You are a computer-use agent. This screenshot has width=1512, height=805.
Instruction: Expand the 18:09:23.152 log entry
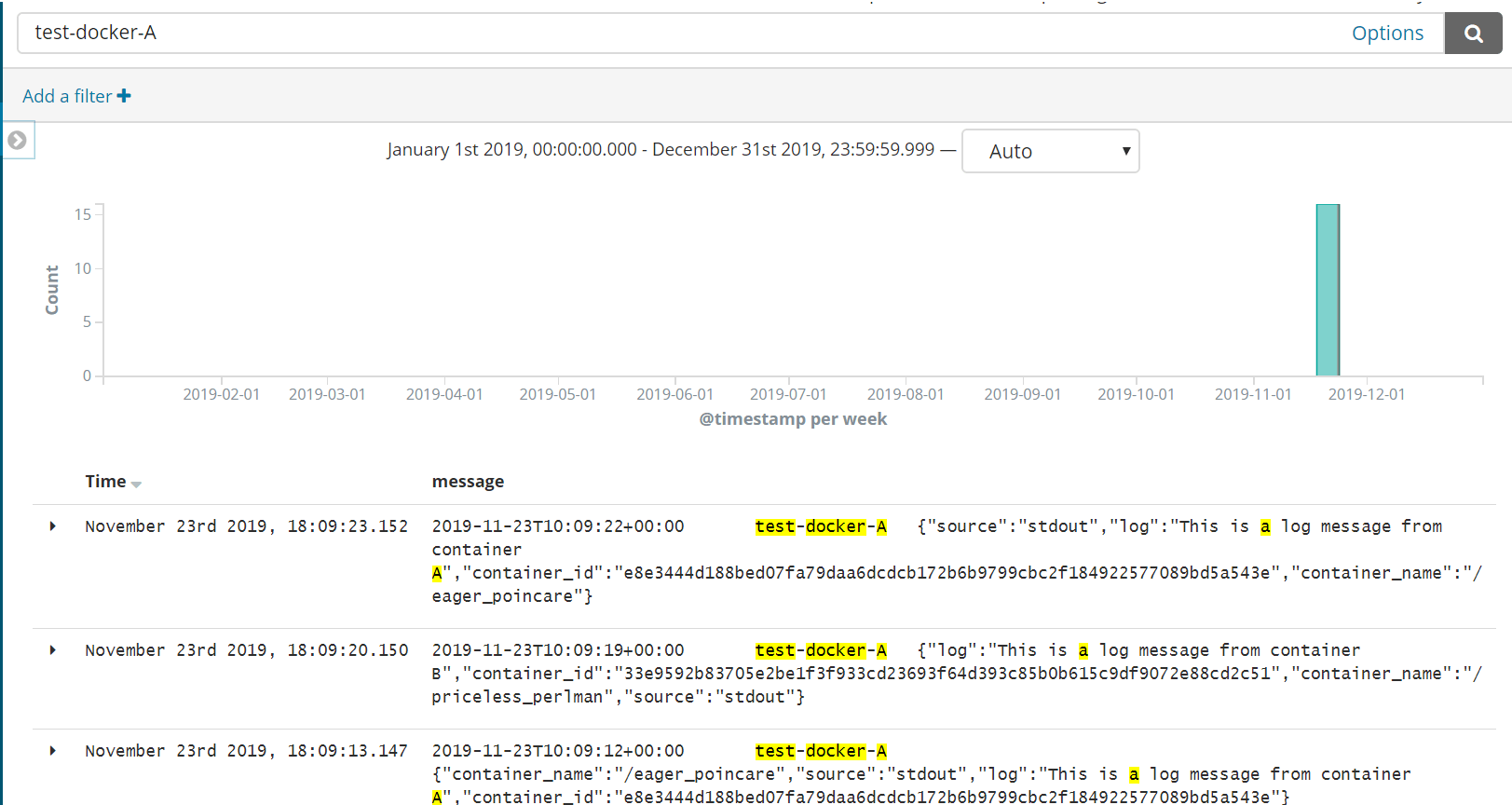53,526
